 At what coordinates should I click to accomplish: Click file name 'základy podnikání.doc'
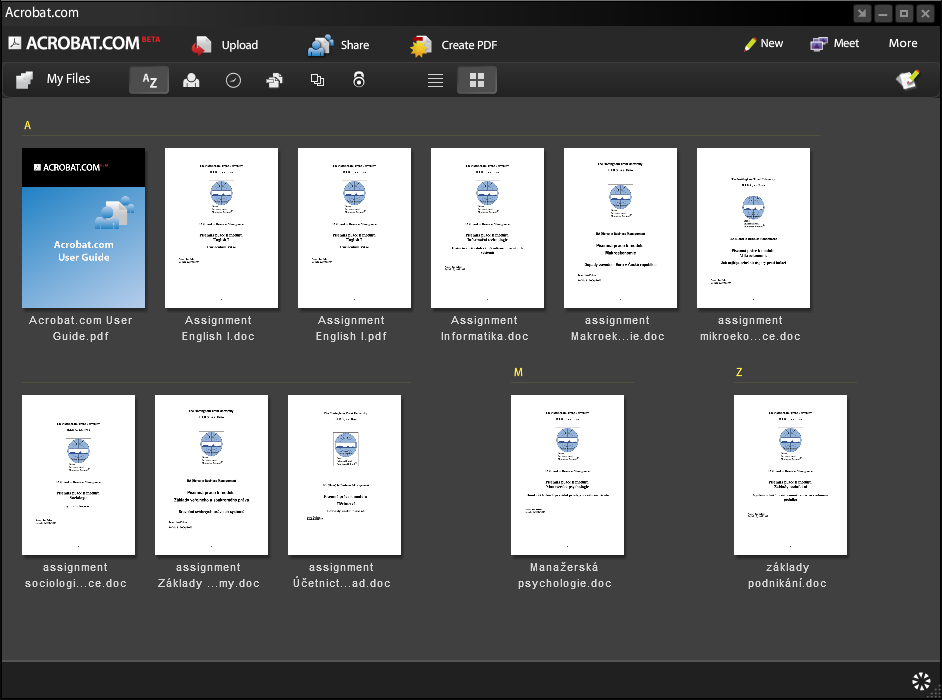(x=788, y=575)
